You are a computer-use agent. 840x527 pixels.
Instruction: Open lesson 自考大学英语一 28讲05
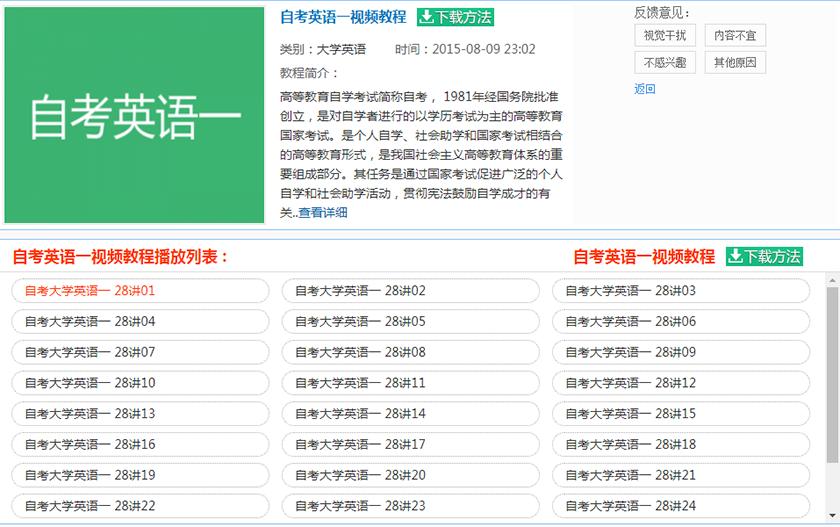[x=411, y=321]
